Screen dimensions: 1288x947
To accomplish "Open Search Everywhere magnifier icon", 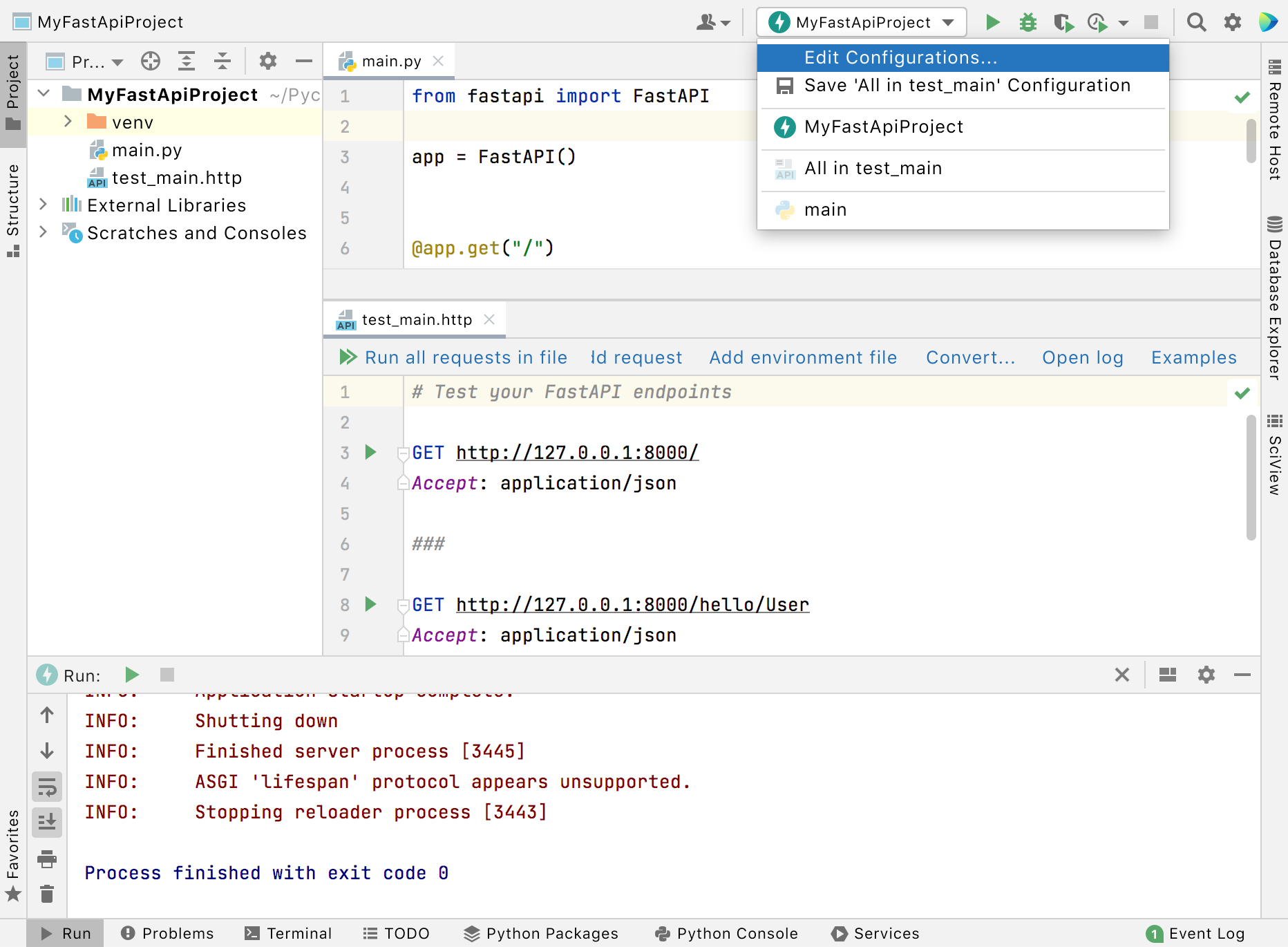I will [1196, 22].
